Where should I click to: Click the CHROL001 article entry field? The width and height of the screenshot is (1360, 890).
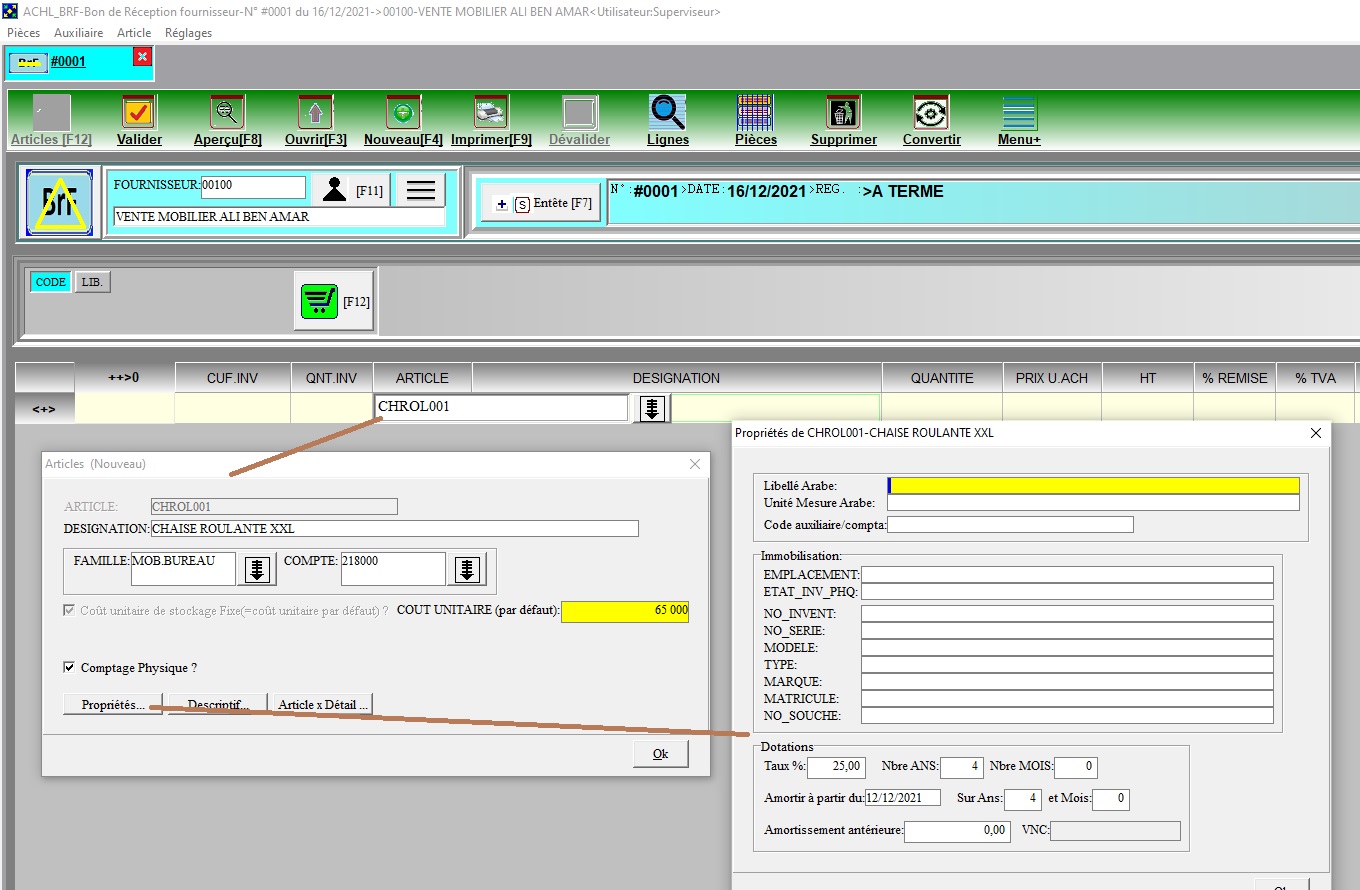(x=502, y=408)
